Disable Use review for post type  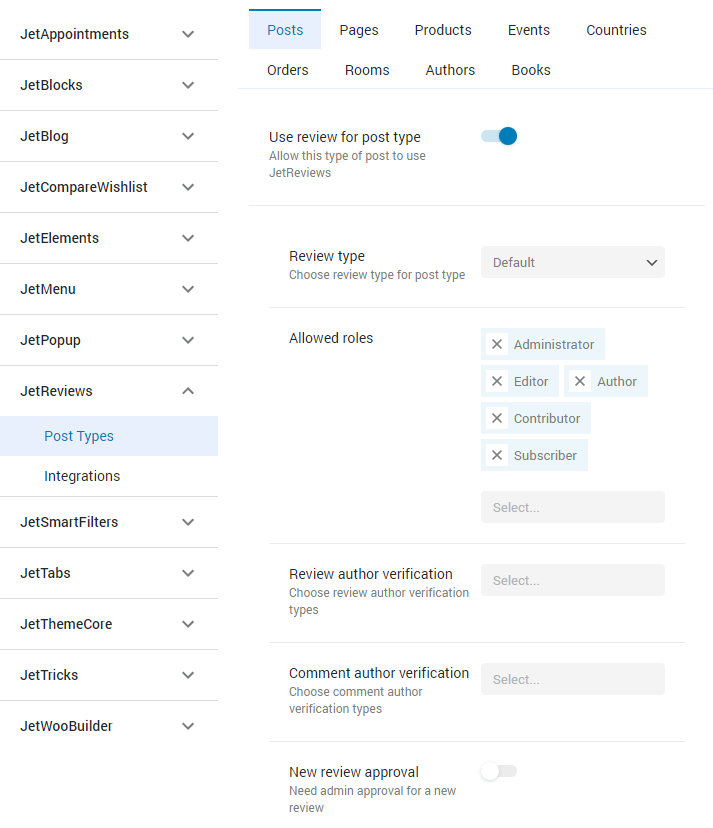[499, 136]
